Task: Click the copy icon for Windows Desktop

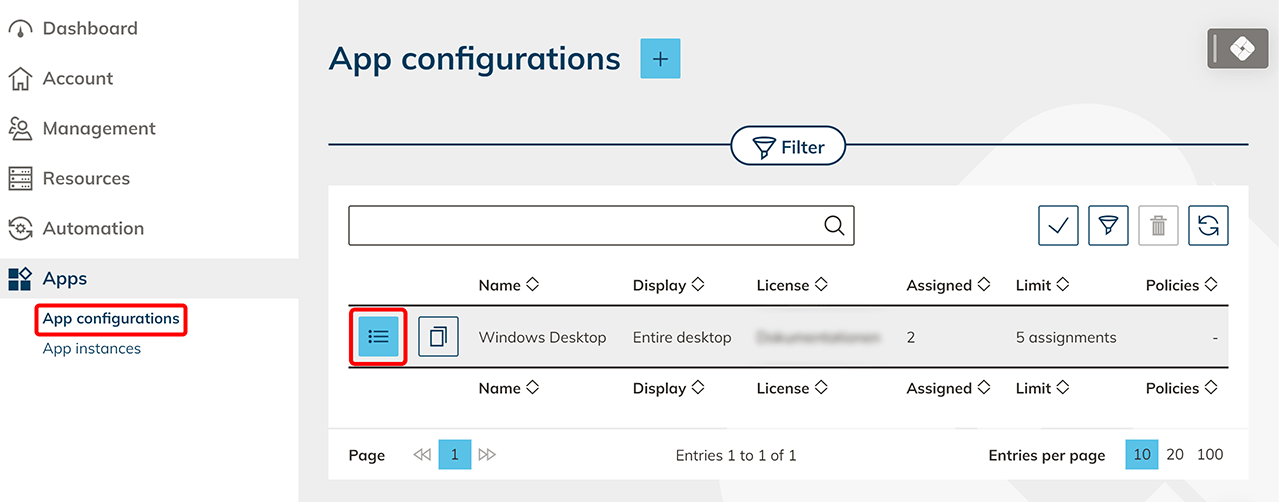Action: 438,337
